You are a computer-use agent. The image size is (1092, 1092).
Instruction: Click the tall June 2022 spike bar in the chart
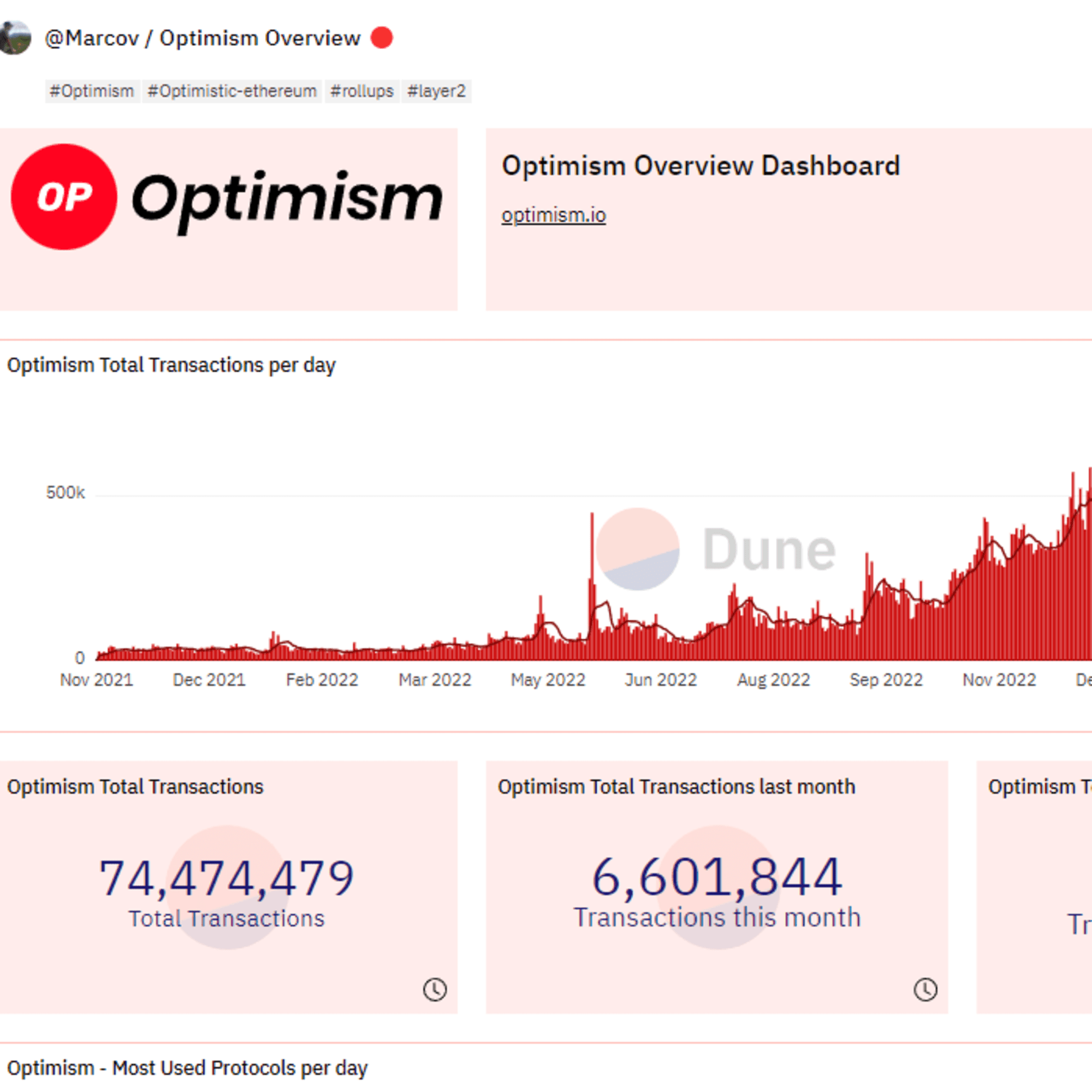coord(592,586)
